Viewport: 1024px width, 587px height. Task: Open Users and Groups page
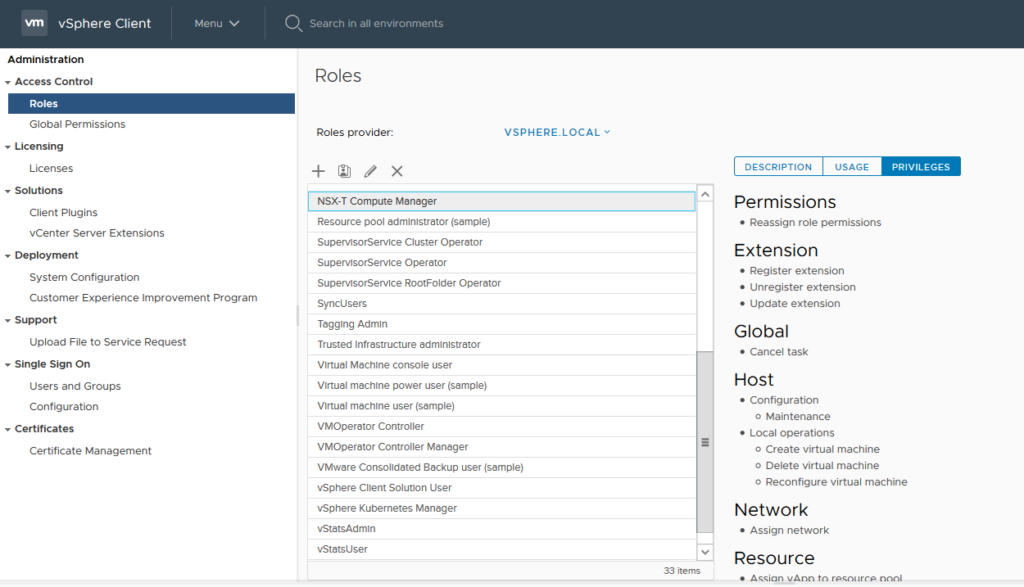(x=75, y=386)
